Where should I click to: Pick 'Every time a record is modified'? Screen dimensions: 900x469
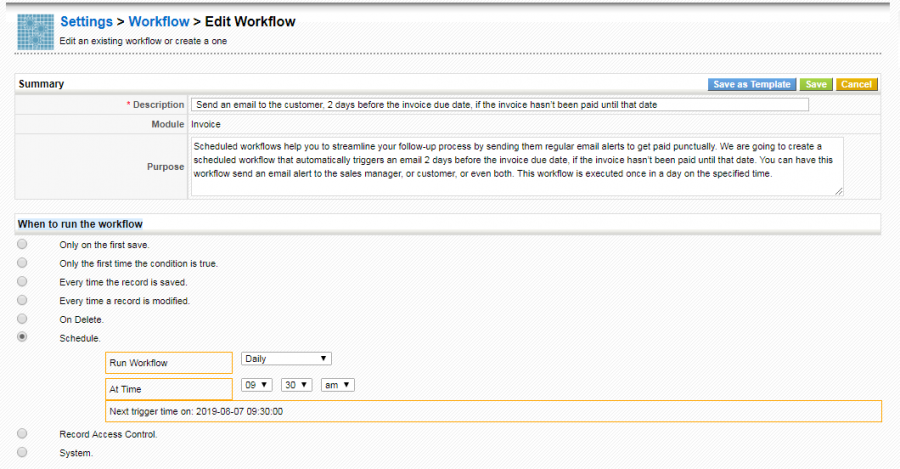(x=22, y=301)
